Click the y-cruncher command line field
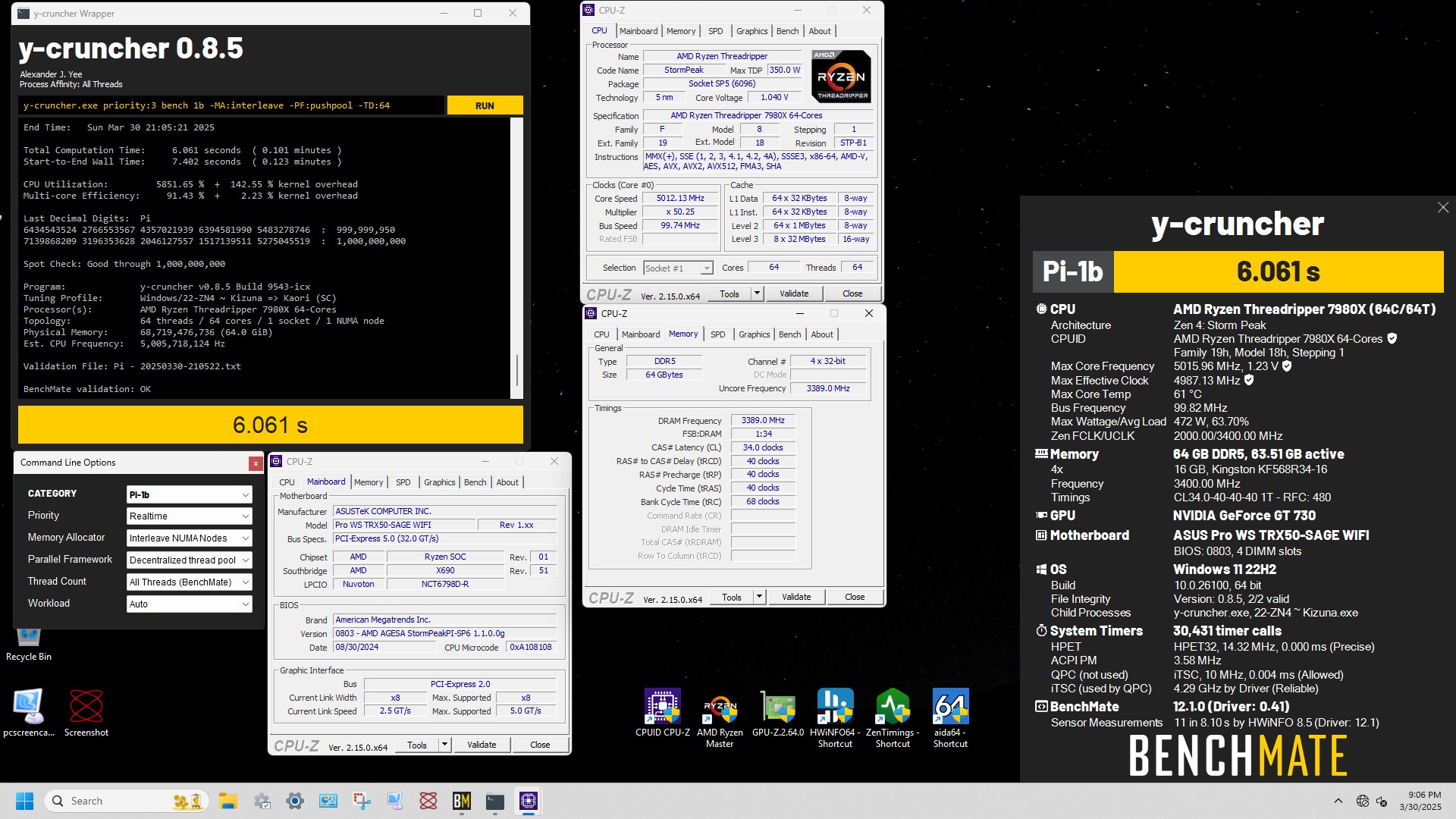 tap(231, 105)
